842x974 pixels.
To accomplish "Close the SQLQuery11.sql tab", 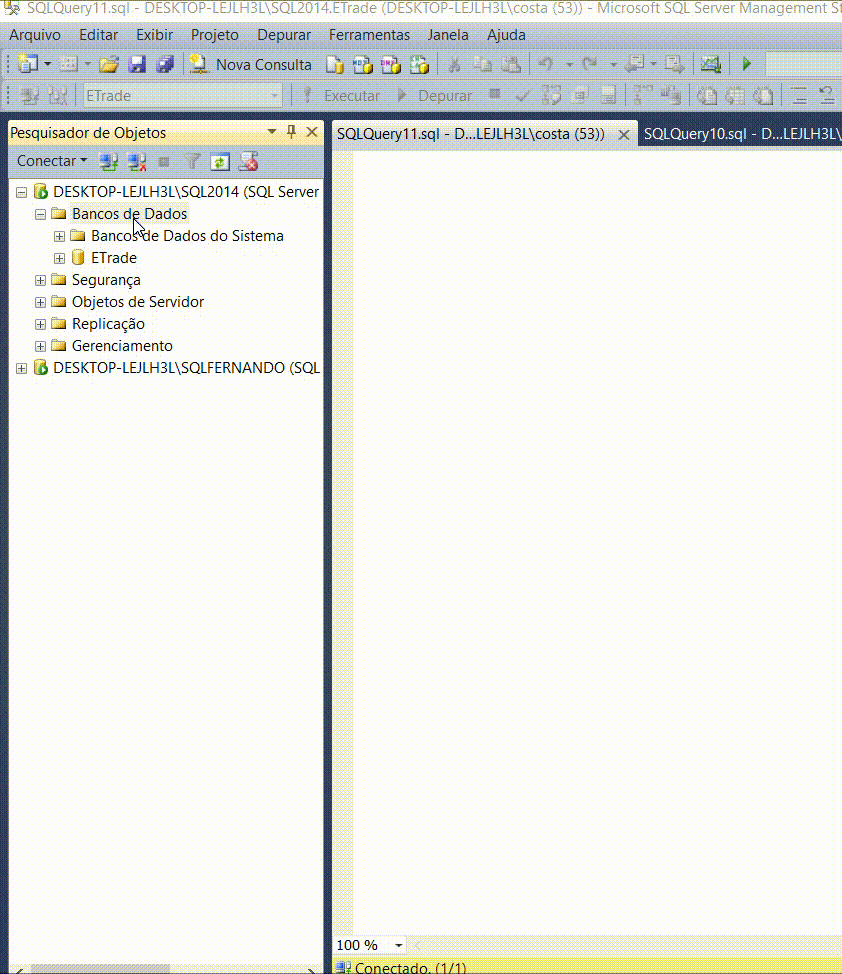I will pos(624,134).
